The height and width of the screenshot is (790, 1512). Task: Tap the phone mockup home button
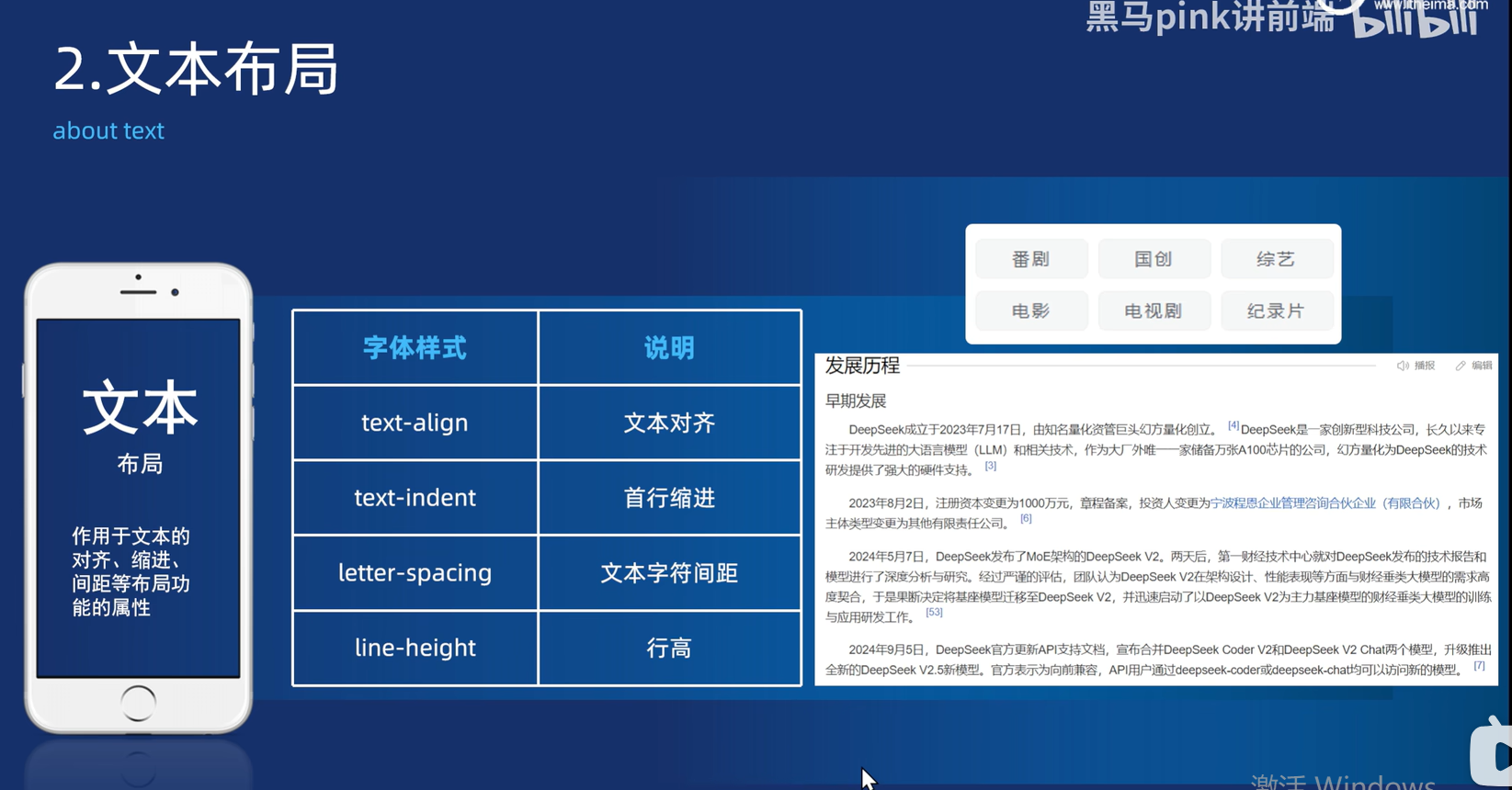[x=138, y=704]
